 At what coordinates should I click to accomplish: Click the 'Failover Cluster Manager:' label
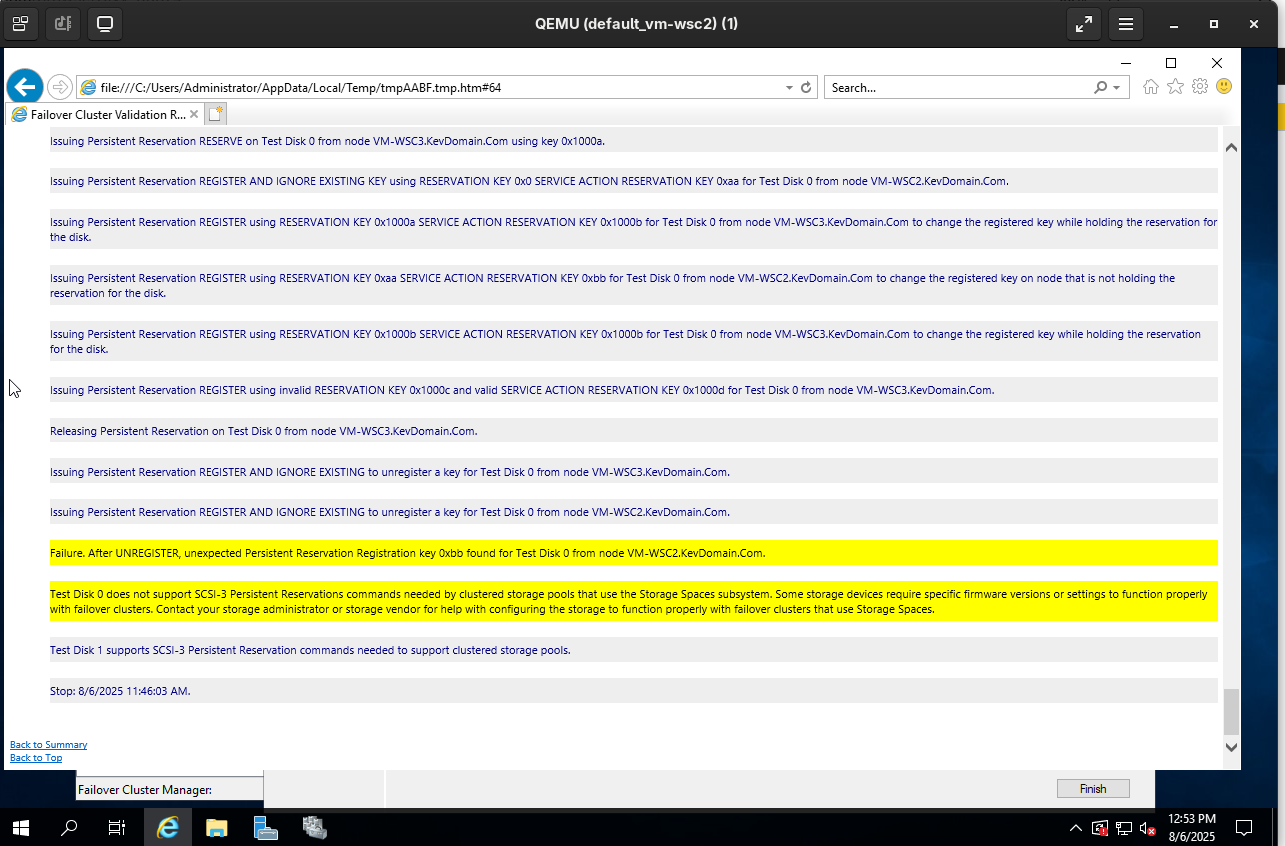click(145, 789)
